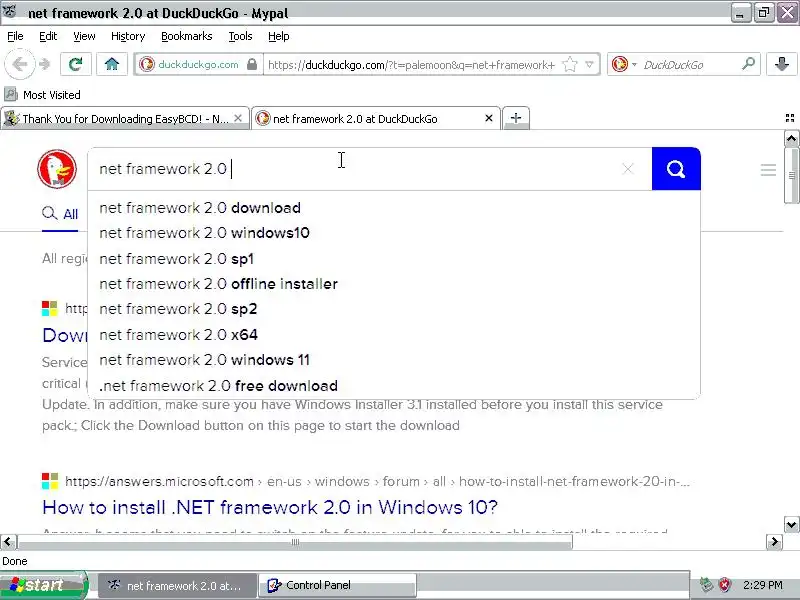Click the DuckDuckGo site identity icon in address bar
This screenshot has height=600, width=800.
[147, 64]
